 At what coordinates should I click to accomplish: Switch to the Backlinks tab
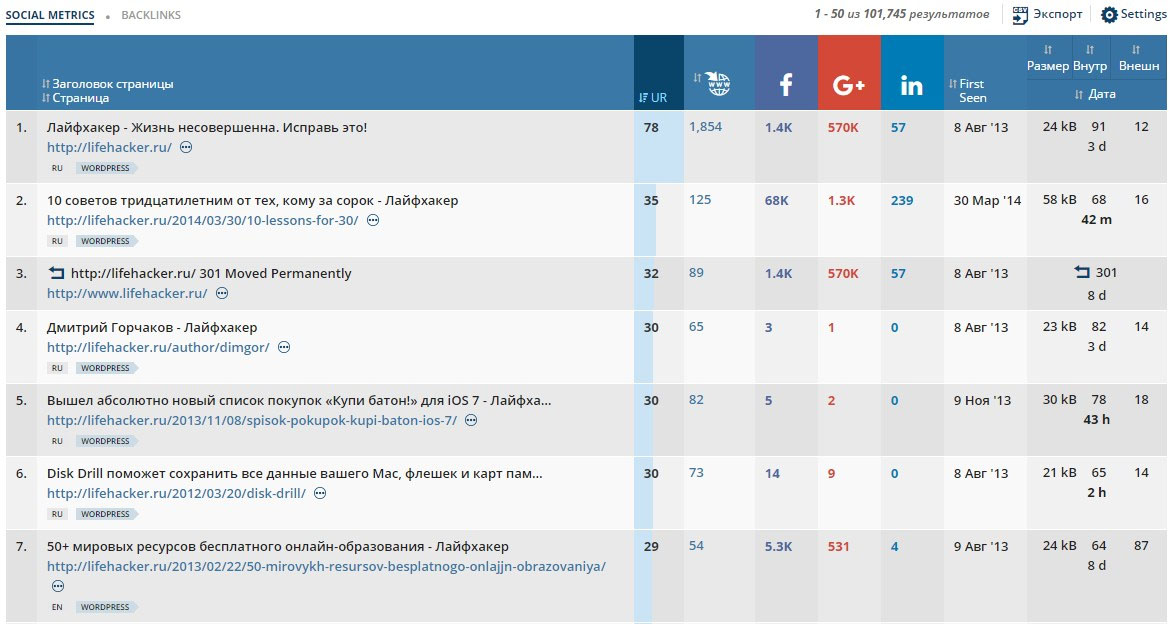pos(151,15)
